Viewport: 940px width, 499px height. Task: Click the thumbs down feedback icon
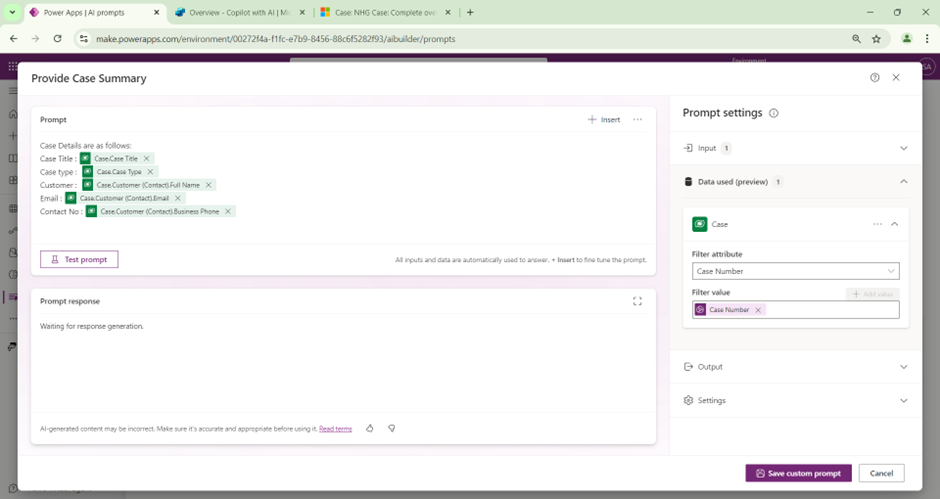pos(392,428)
